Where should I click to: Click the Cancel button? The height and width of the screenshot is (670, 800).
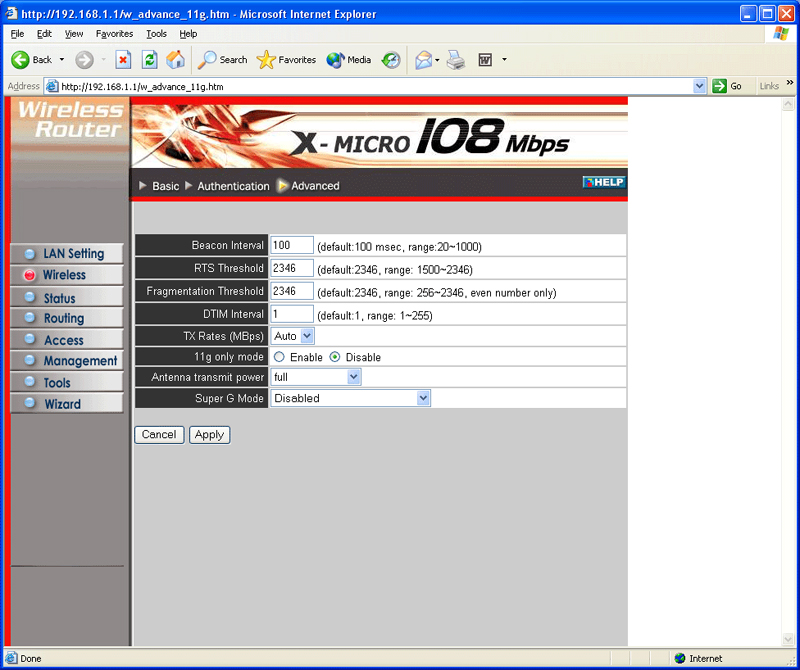(159, 435)
